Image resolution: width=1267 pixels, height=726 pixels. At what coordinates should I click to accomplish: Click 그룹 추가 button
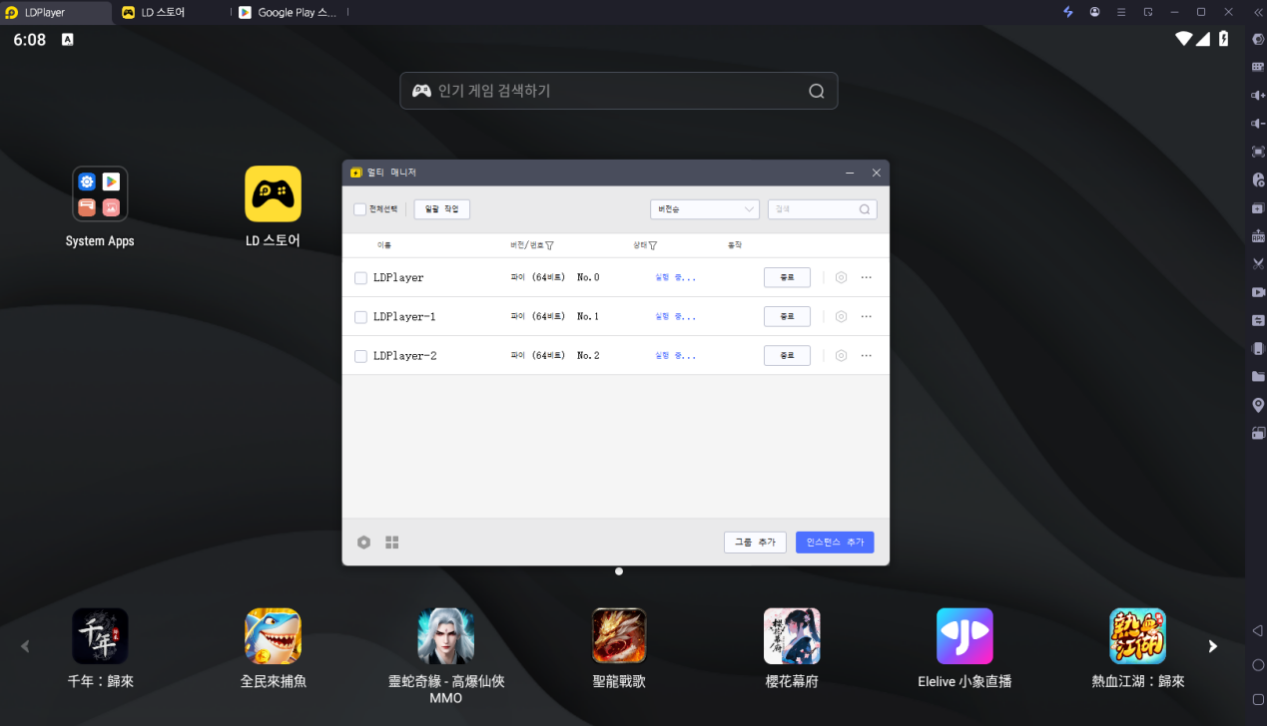tap(755, 542)
